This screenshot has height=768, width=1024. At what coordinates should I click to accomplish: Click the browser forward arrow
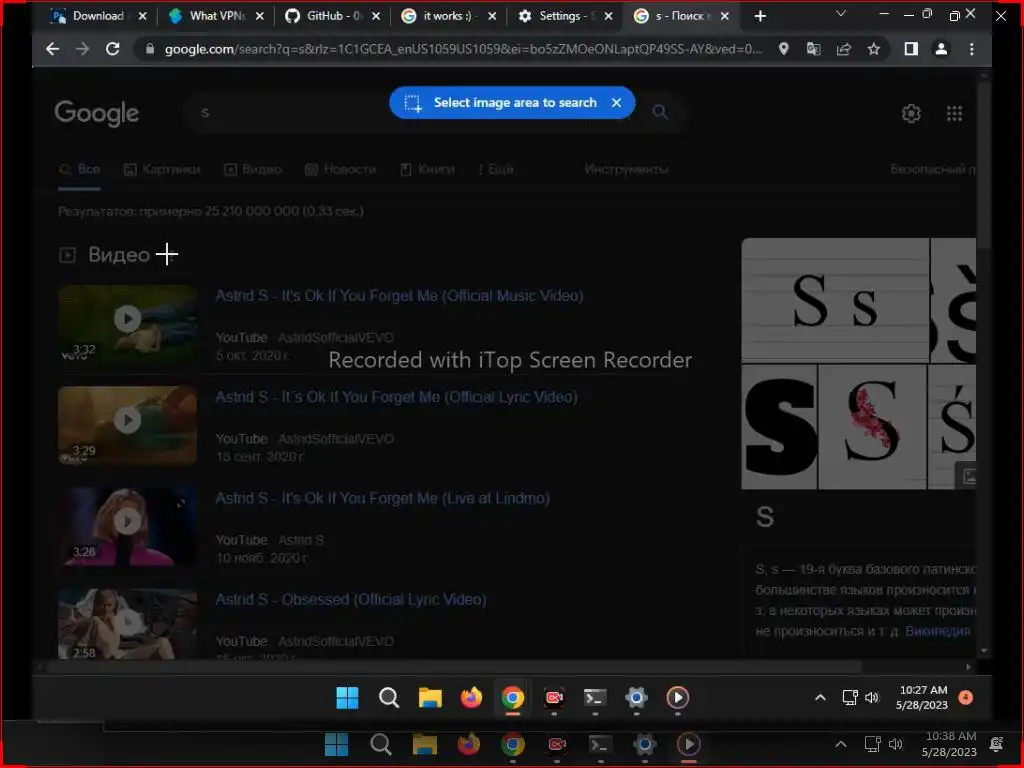pyautogui.click(x=82, y=49)
